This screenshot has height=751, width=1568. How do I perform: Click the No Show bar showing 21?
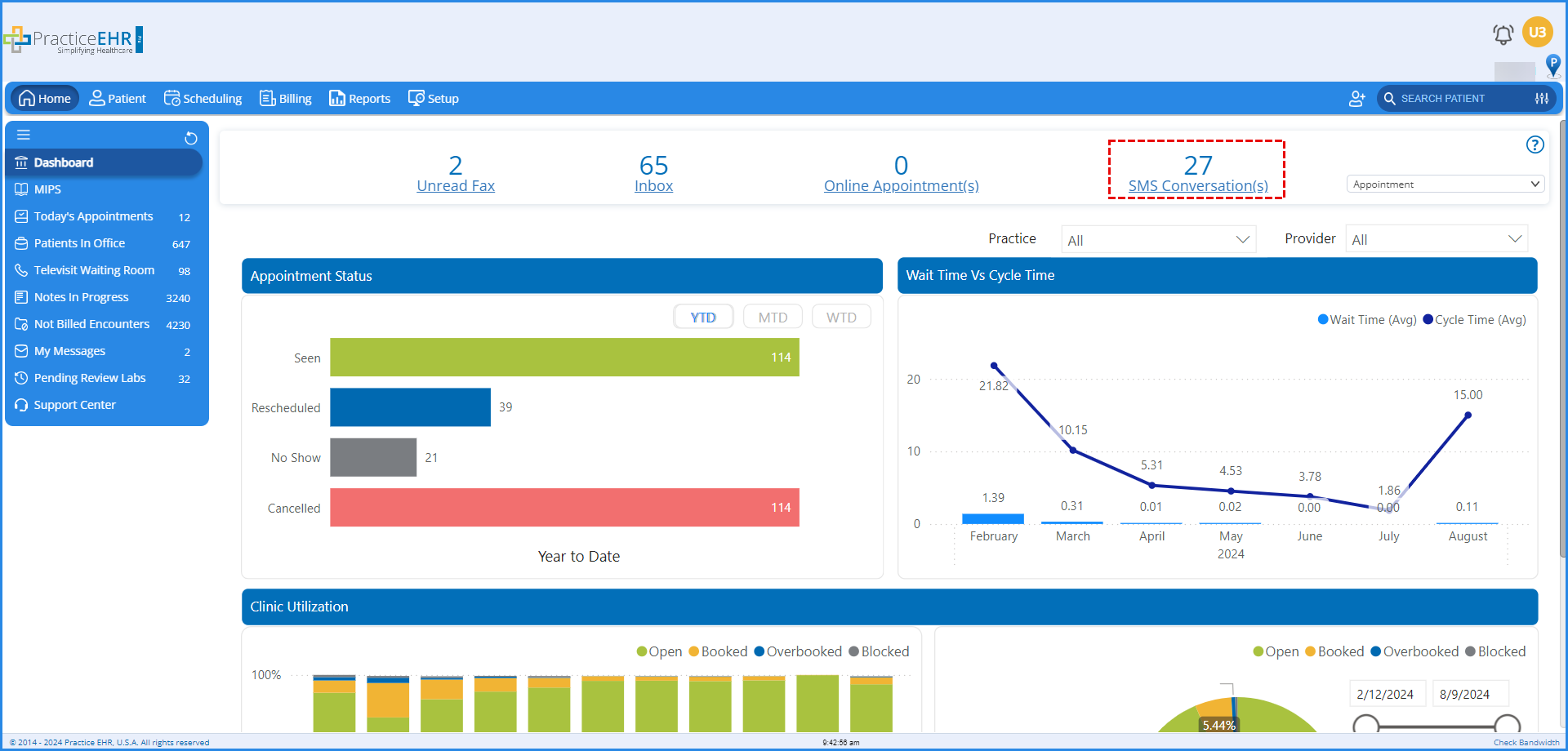click(x=373, y=457)
